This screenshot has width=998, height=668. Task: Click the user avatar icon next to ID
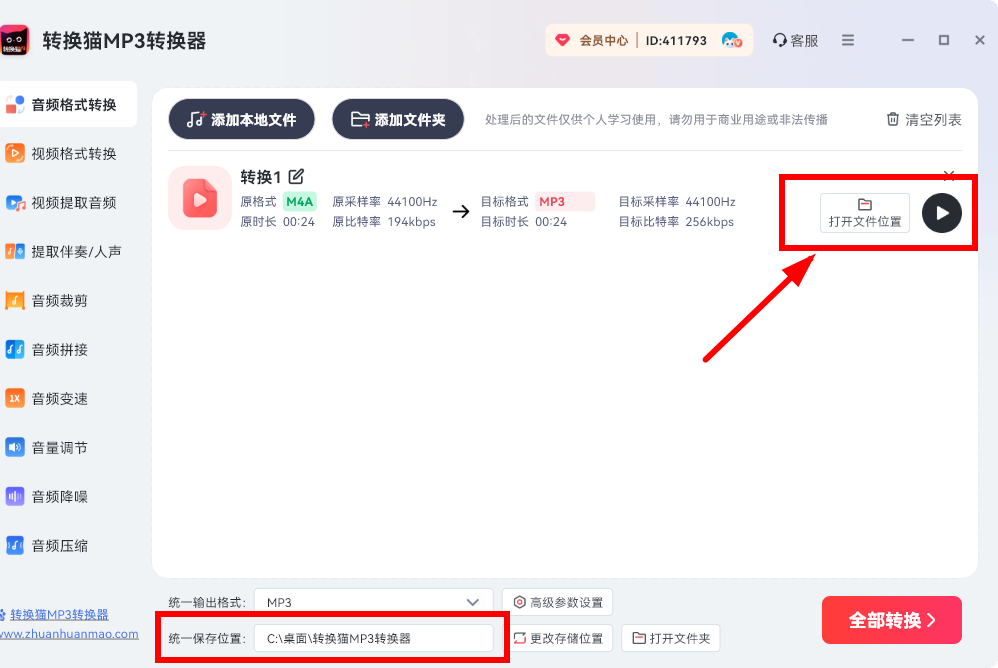(732, 41)
